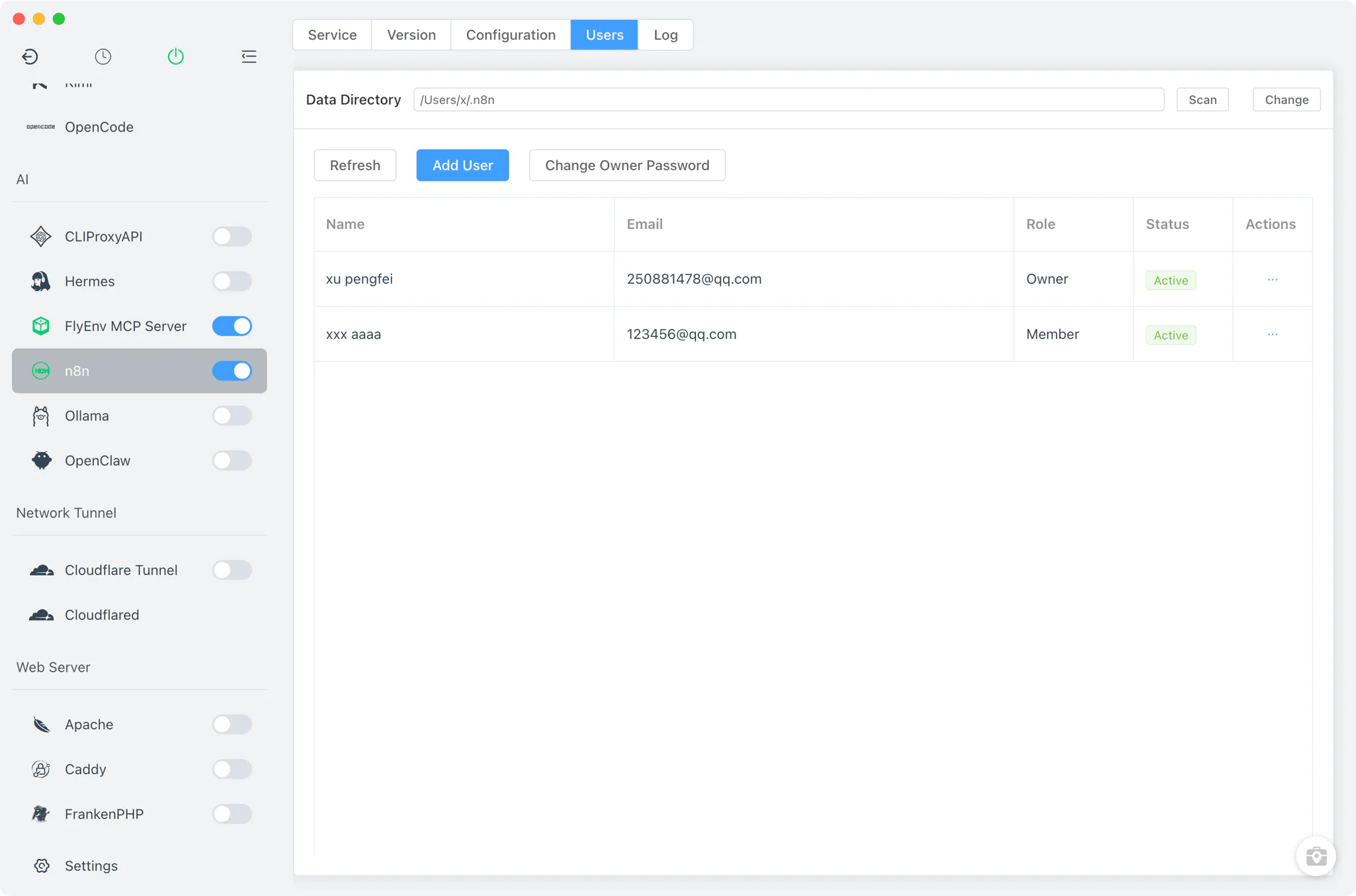Enable the Ollama toggle switch
The image size is (1356, 896).
232,416
